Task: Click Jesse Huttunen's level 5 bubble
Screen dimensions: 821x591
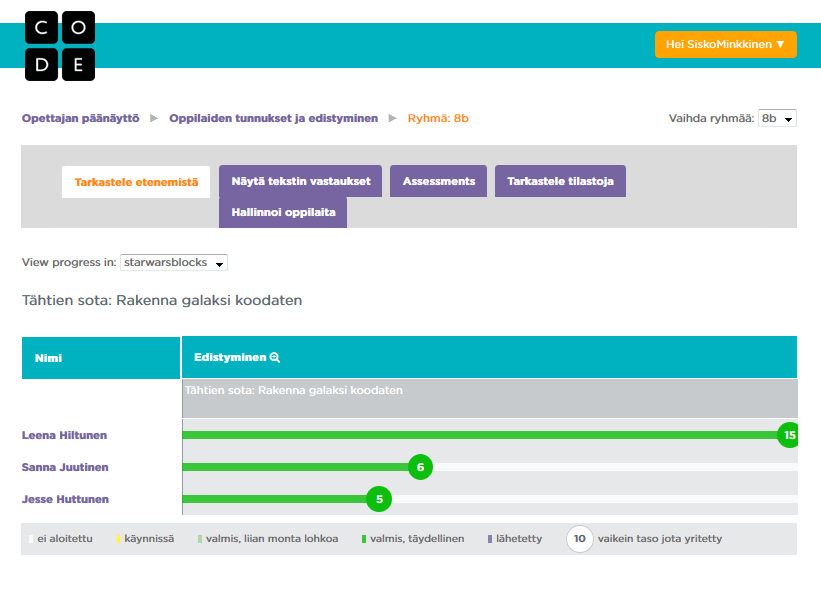Action: point(378,499)
